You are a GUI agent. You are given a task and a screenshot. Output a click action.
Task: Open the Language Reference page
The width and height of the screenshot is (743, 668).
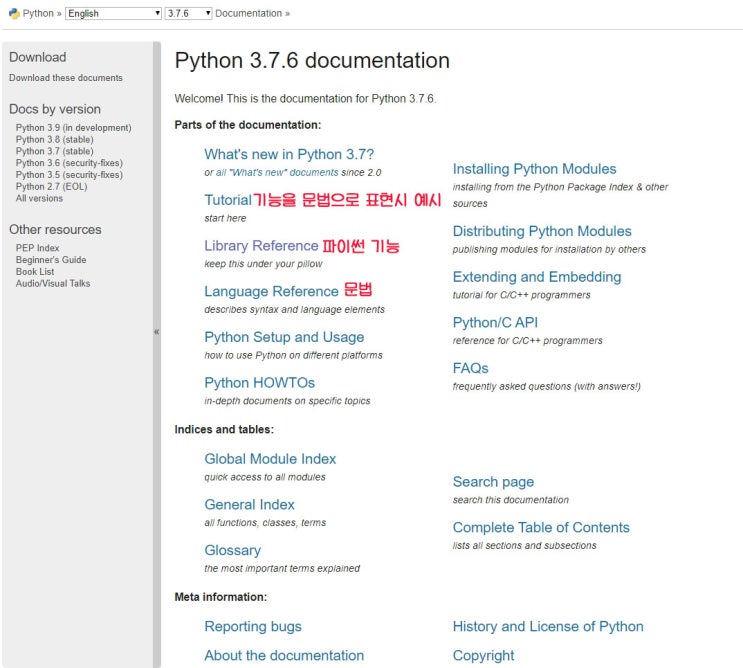[271, 292]
